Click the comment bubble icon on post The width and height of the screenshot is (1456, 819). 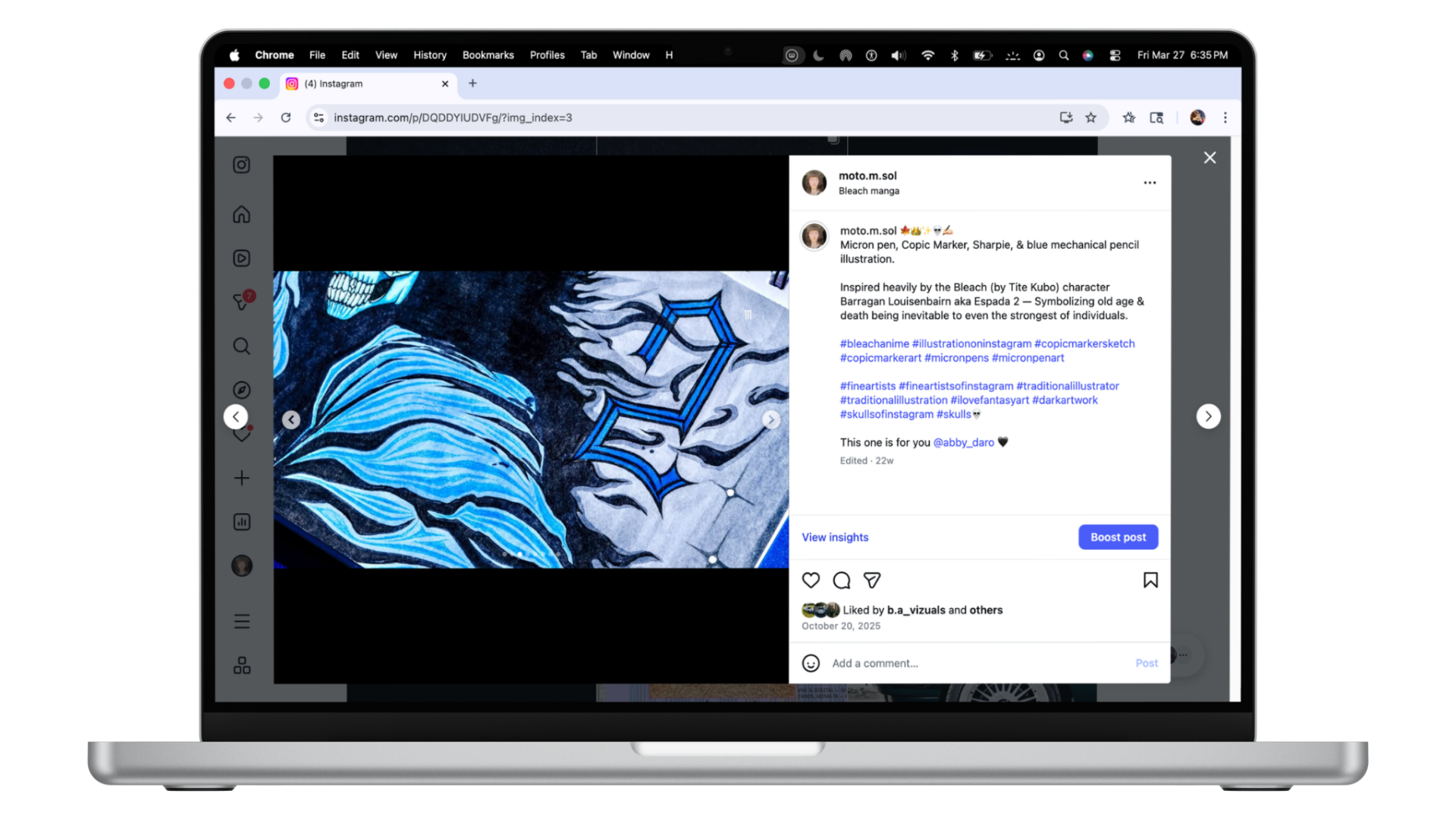point(841,581)
